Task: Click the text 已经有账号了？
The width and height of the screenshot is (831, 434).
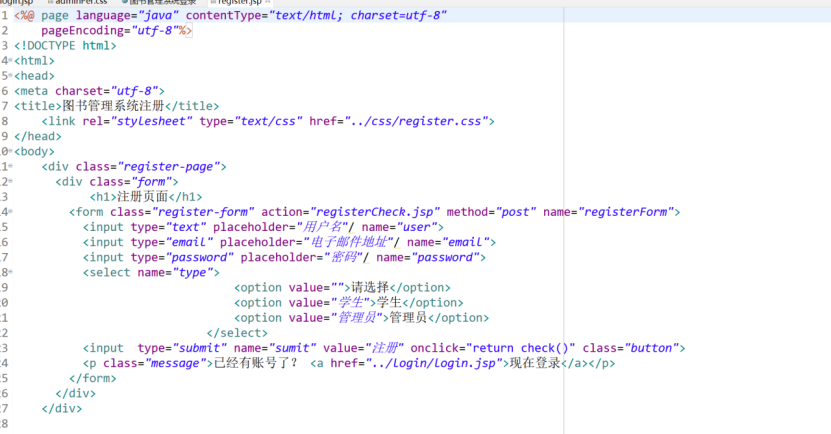Action: click(256, 363)
